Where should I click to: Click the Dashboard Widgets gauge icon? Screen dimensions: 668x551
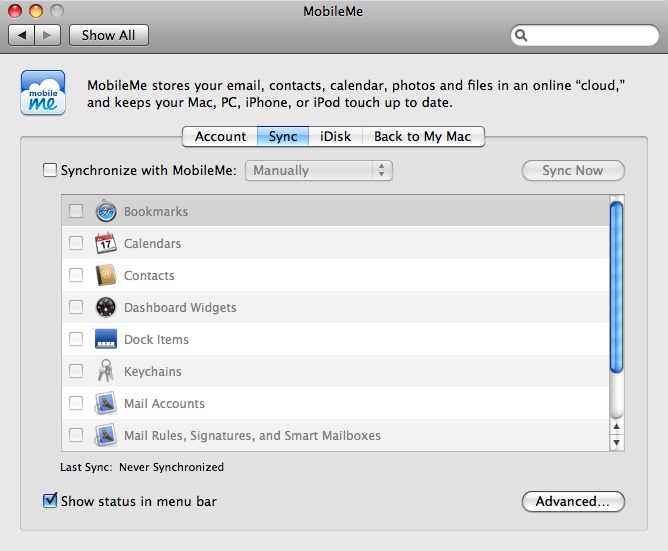coord(106,307)
